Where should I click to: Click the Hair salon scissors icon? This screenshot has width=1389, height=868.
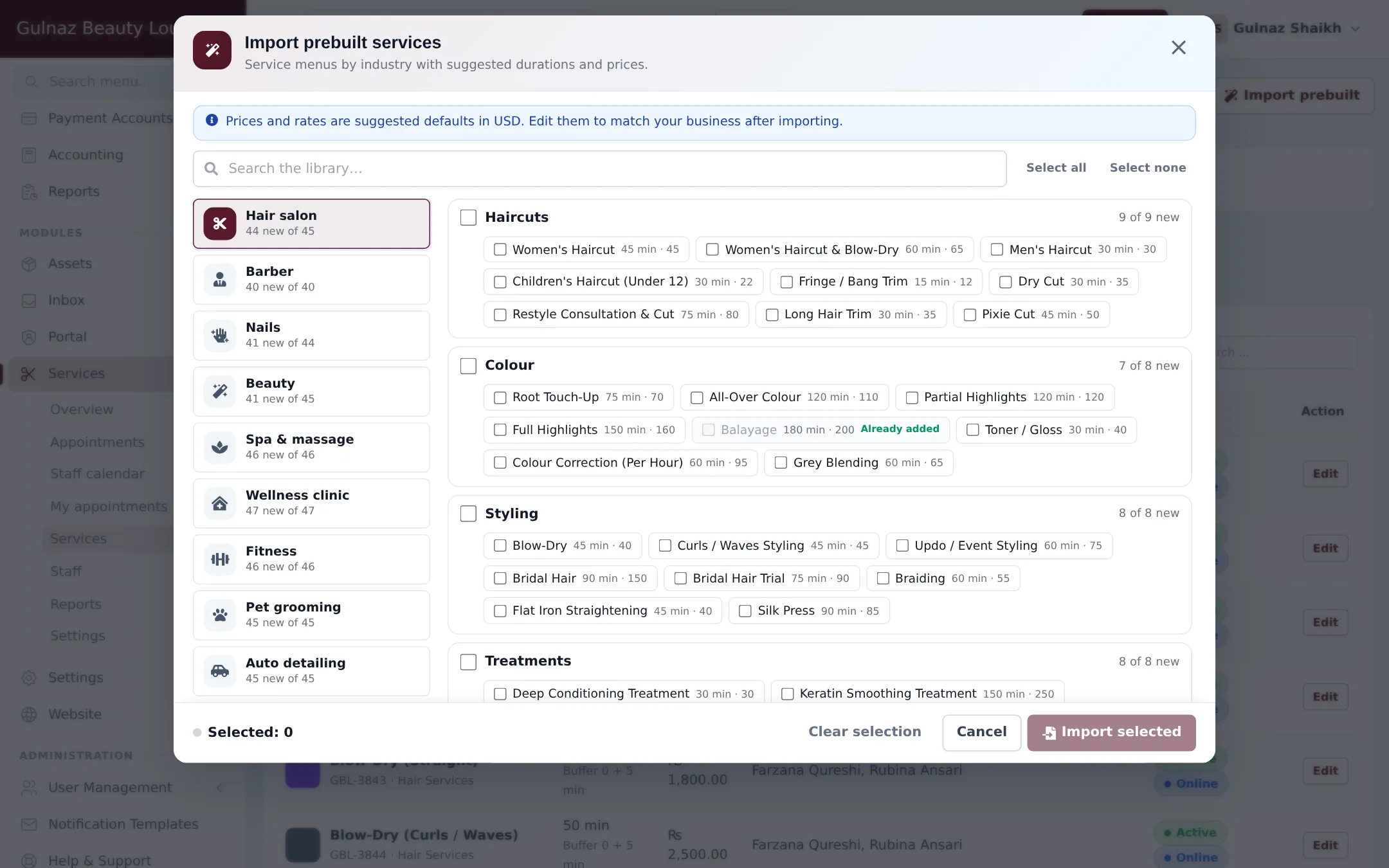[220, 224]
